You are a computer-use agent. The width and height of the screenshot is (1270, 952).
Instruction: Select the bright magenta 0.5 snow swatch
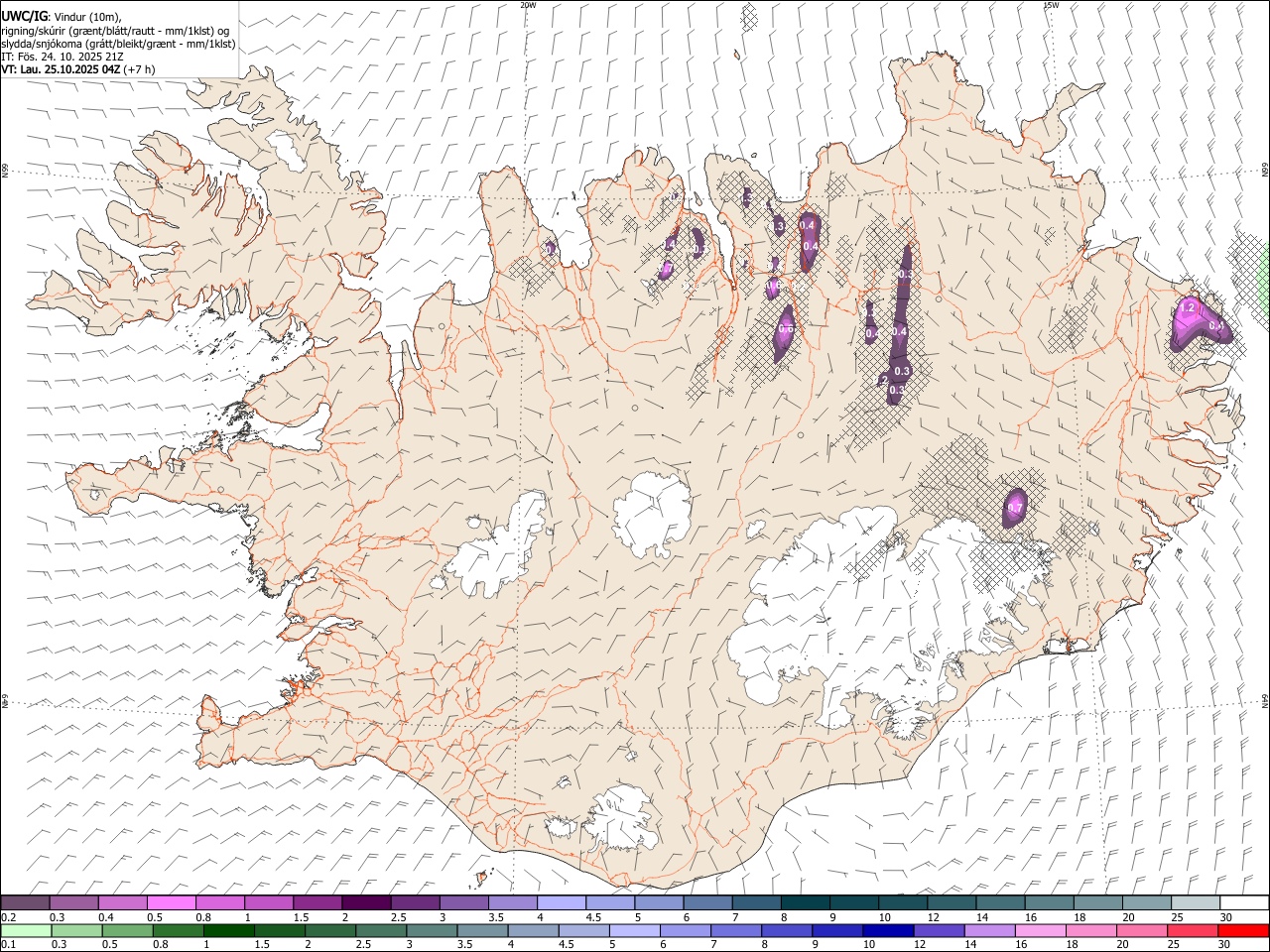click(x=171, y=902)
